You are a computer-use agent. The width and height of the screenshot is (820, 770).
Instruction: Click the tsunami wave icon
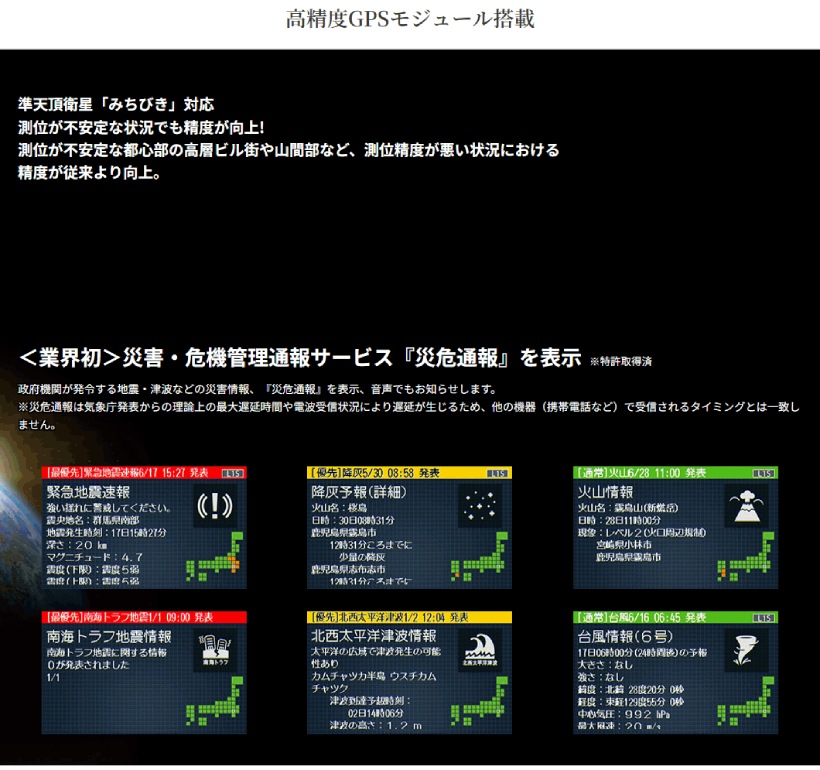pyautogui.click(x=480, y=652)
